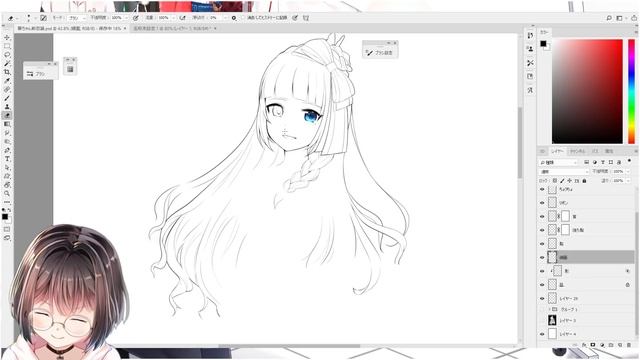The height and width of the screenshot is (360, 640).
Task: Click the canvas vertical scrollbar
Action: (520, 143)
